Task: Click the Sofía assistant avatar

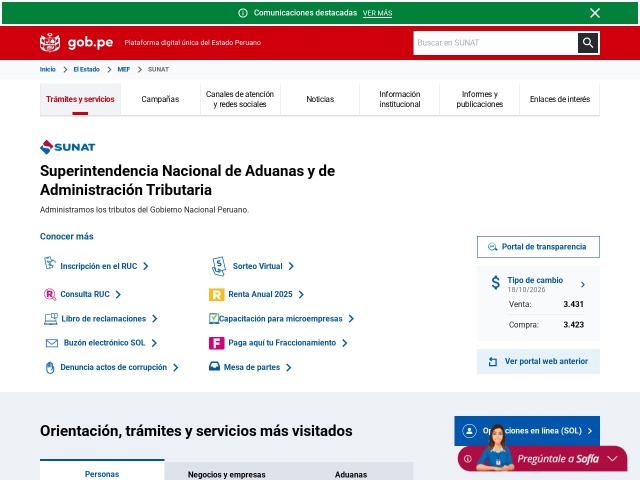Action: (x=496, y=448)
